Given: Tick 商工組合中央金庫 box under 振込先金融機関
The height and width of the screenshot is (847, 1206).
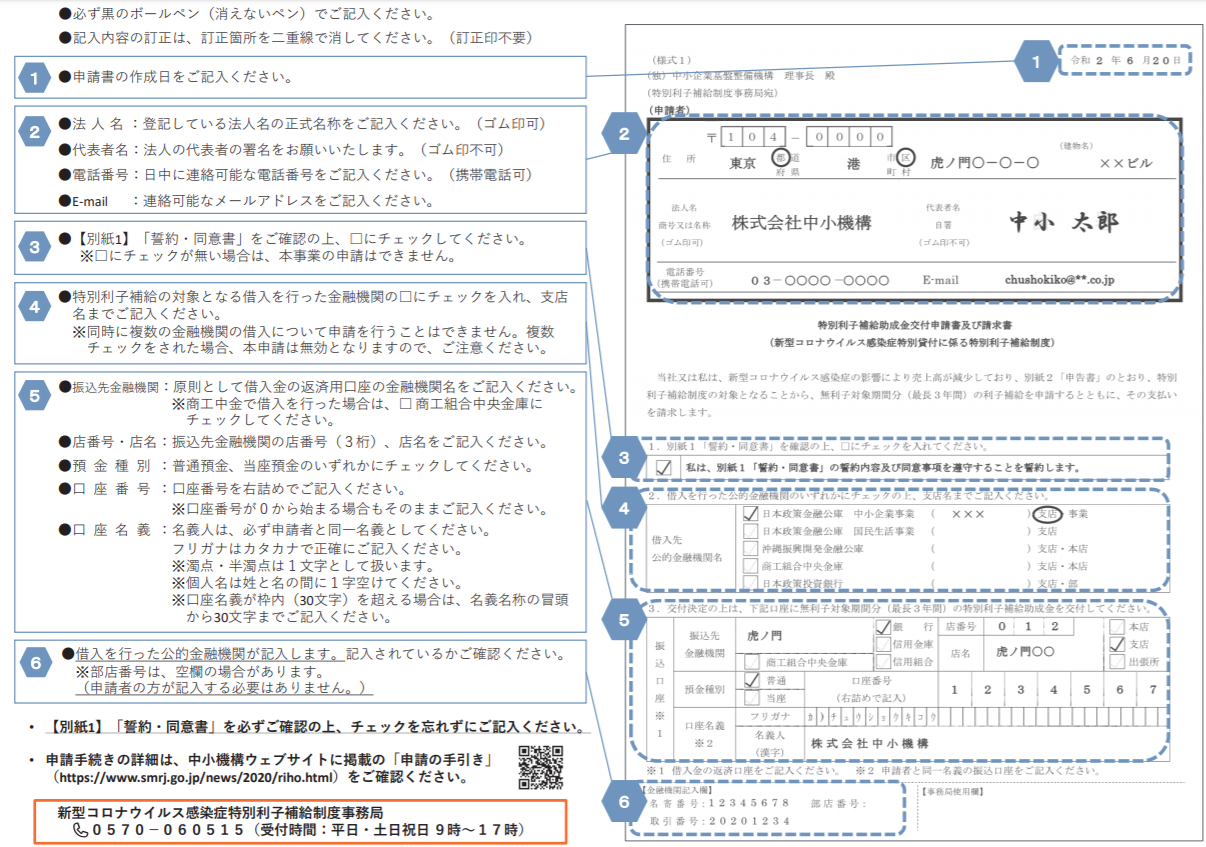Looking at the screenshot, I should pyautogui.click(x=751, y=662).
